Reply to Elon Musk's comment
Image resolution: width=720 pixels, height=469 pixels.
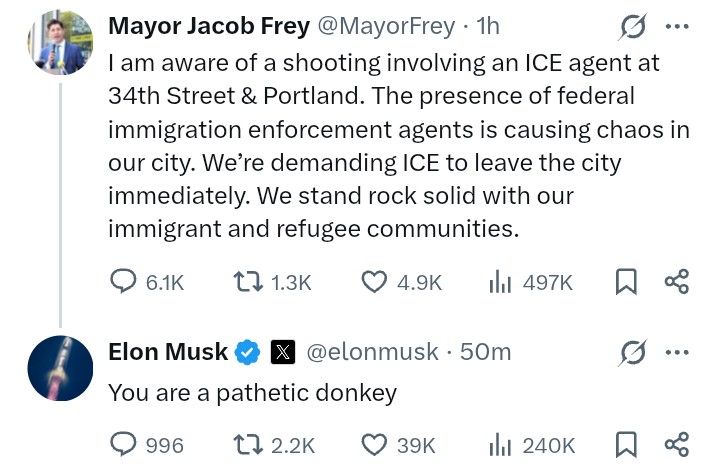coord(124,444)
